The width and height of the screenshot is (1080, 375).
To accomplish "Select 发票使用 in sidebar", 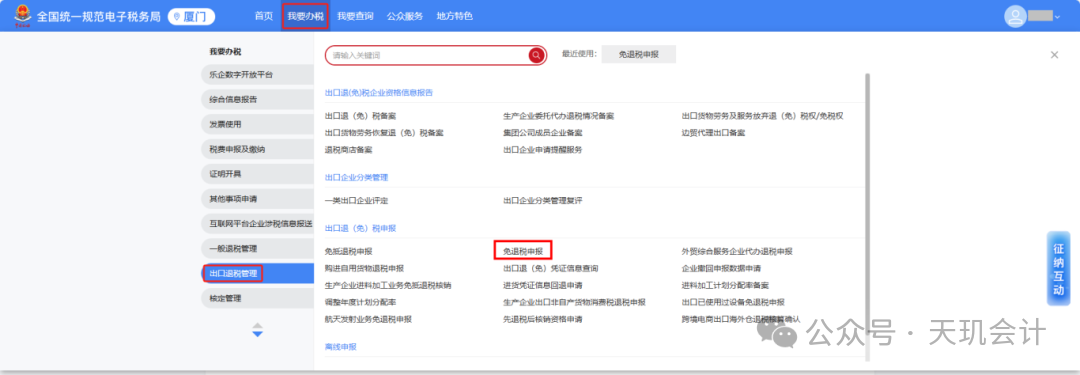I will (x=258, y=124).
